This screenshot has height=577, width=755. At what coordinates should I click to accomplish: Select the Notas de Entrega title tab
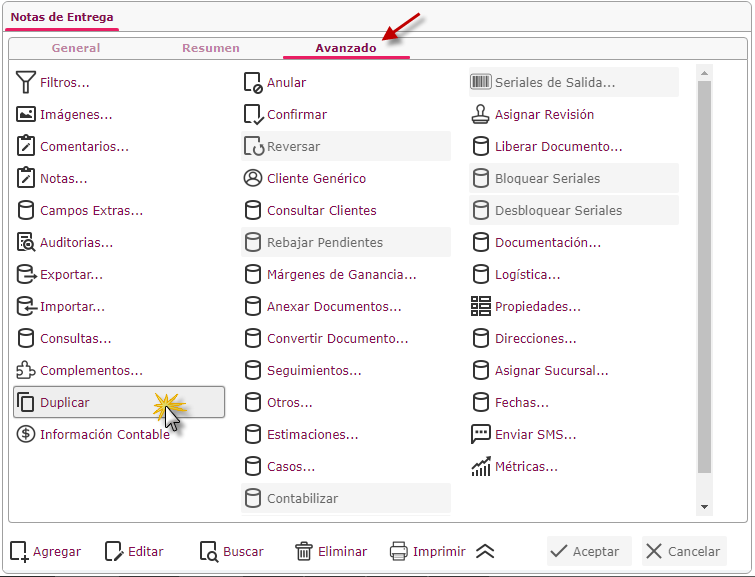pos(62,17)
